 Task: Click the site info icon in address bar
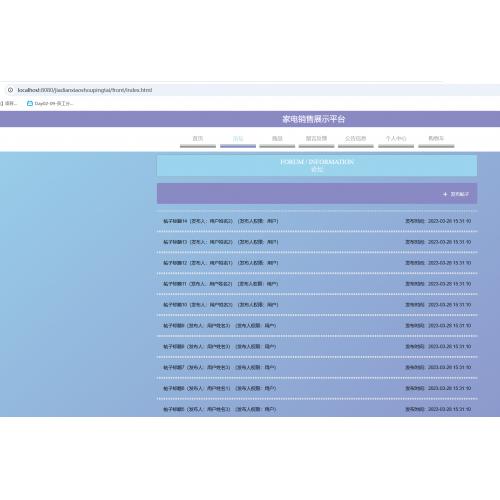tap(10, 90)
